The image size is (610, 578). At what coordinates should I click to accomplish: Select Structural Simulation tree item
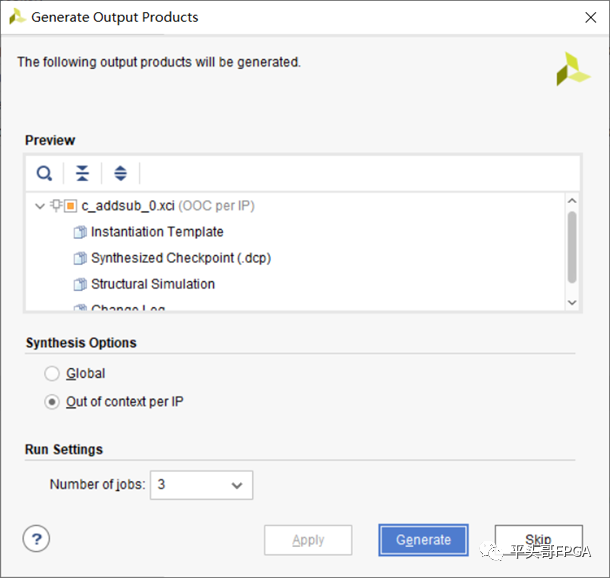coord(152,284)
